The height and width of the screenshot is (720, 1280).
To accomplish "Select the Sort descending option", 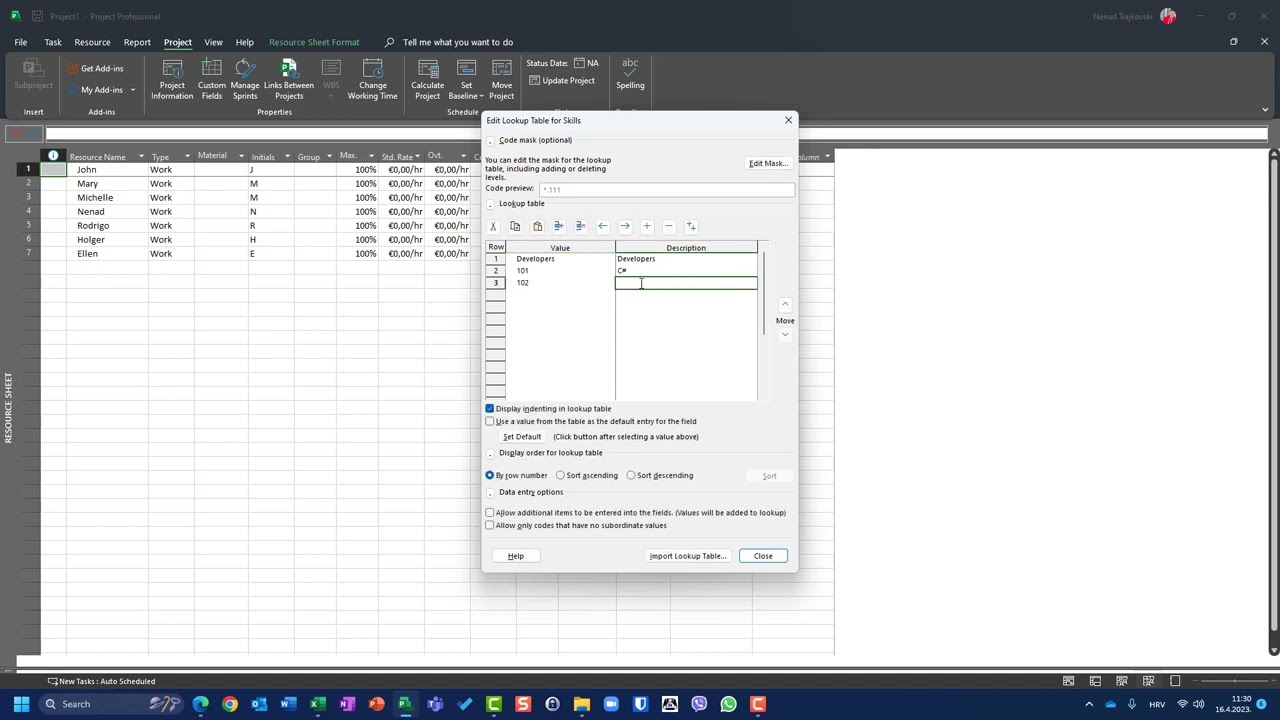I will coord(631,476).
